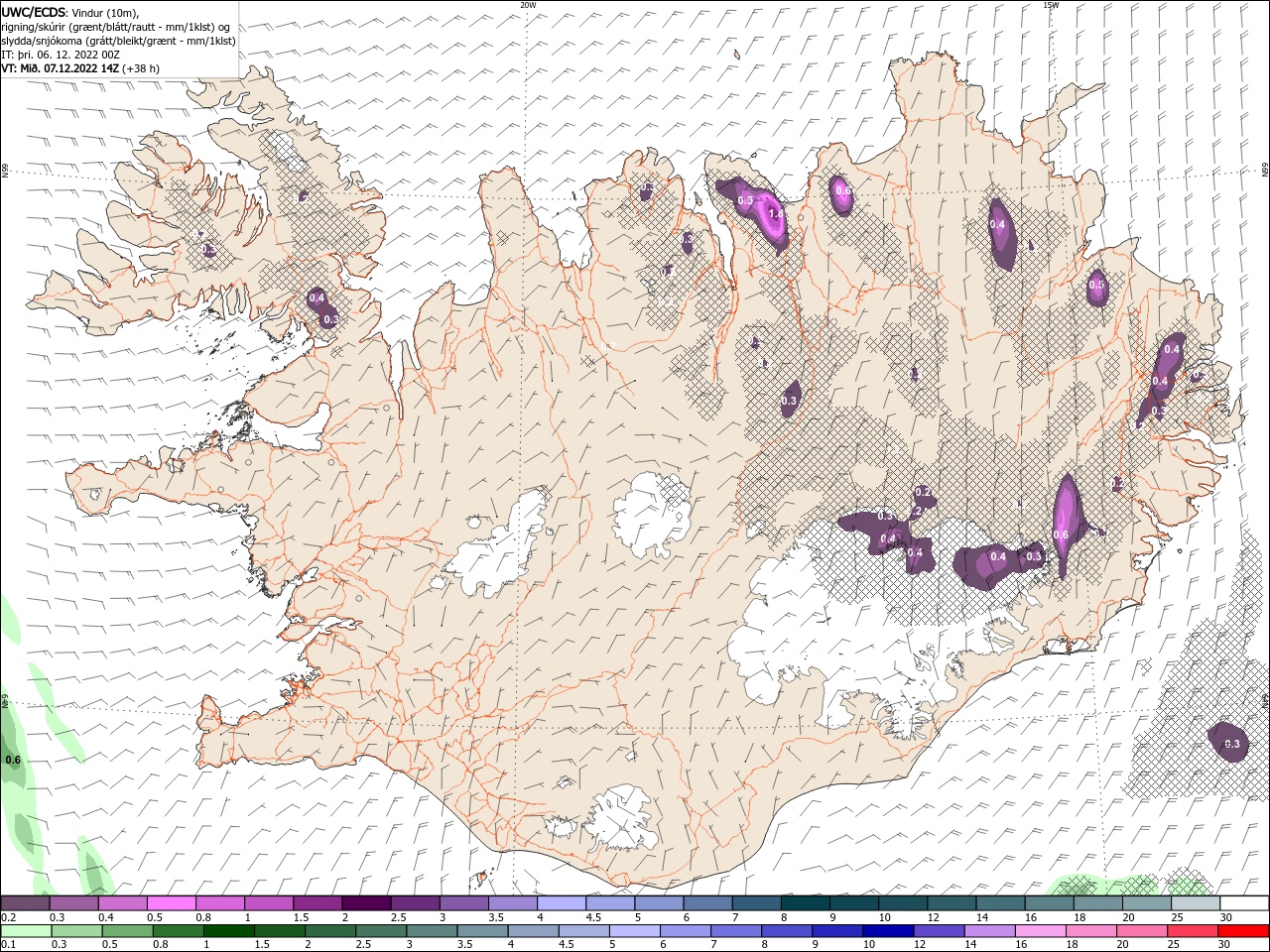1270x952 pixels.
Task: Pick the white 30 swatch ending the snow legend
Action: tap(1244, 903)
